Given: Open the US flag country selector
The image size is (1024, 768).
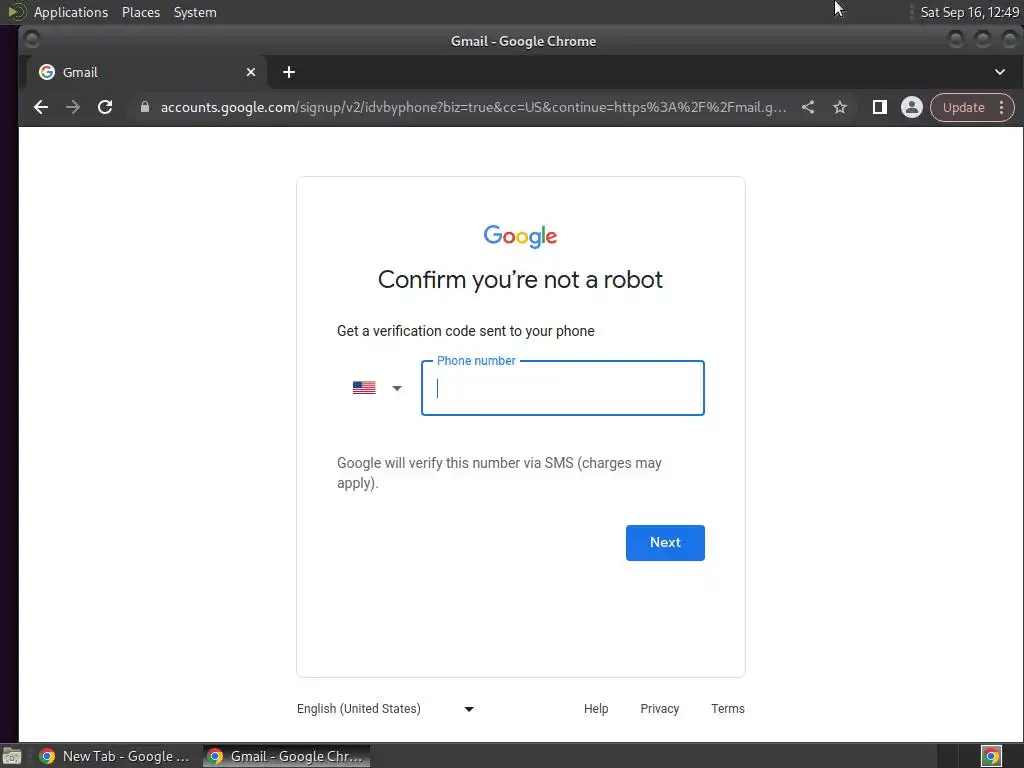Looking at the screenshot, I should pyautogui.click(x=377, y=388).
